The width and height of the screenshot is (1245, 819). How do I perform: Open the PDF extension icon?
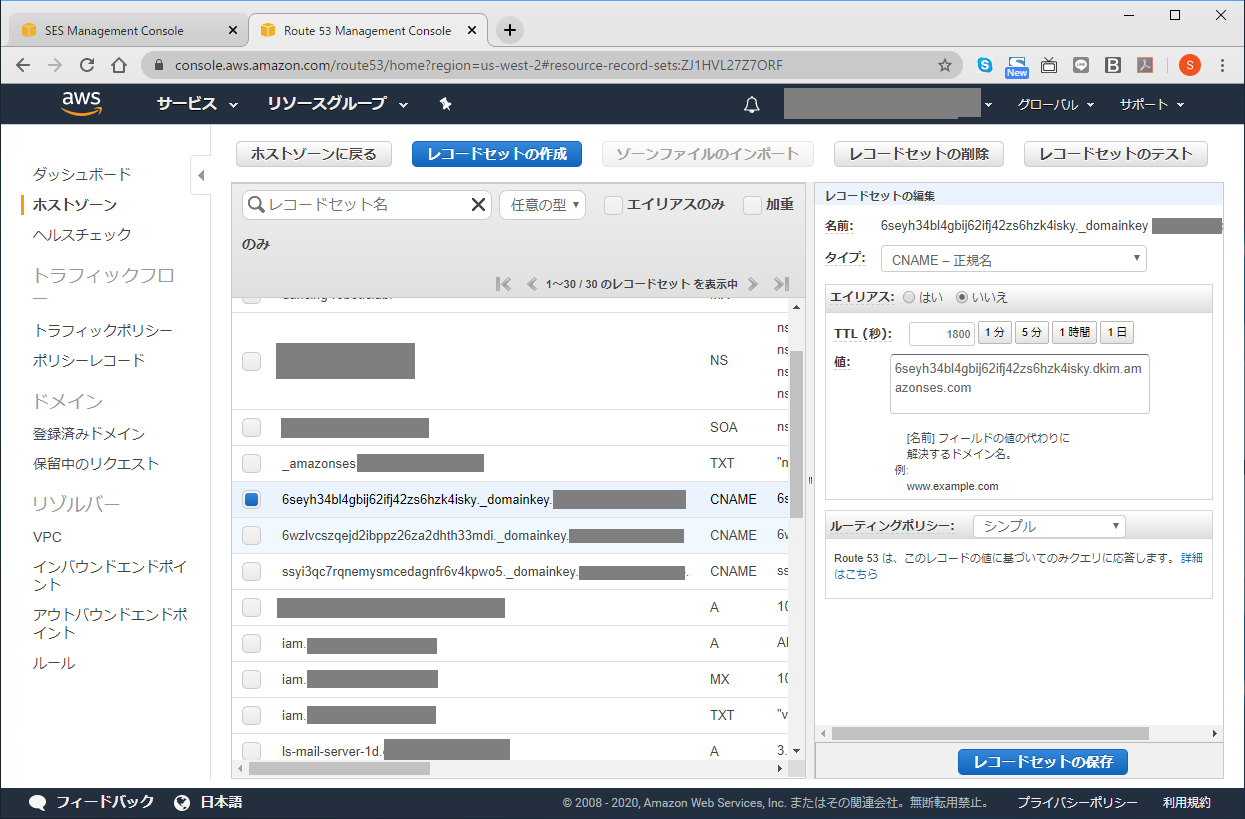pyautogui.click(x=1145, y=65)
